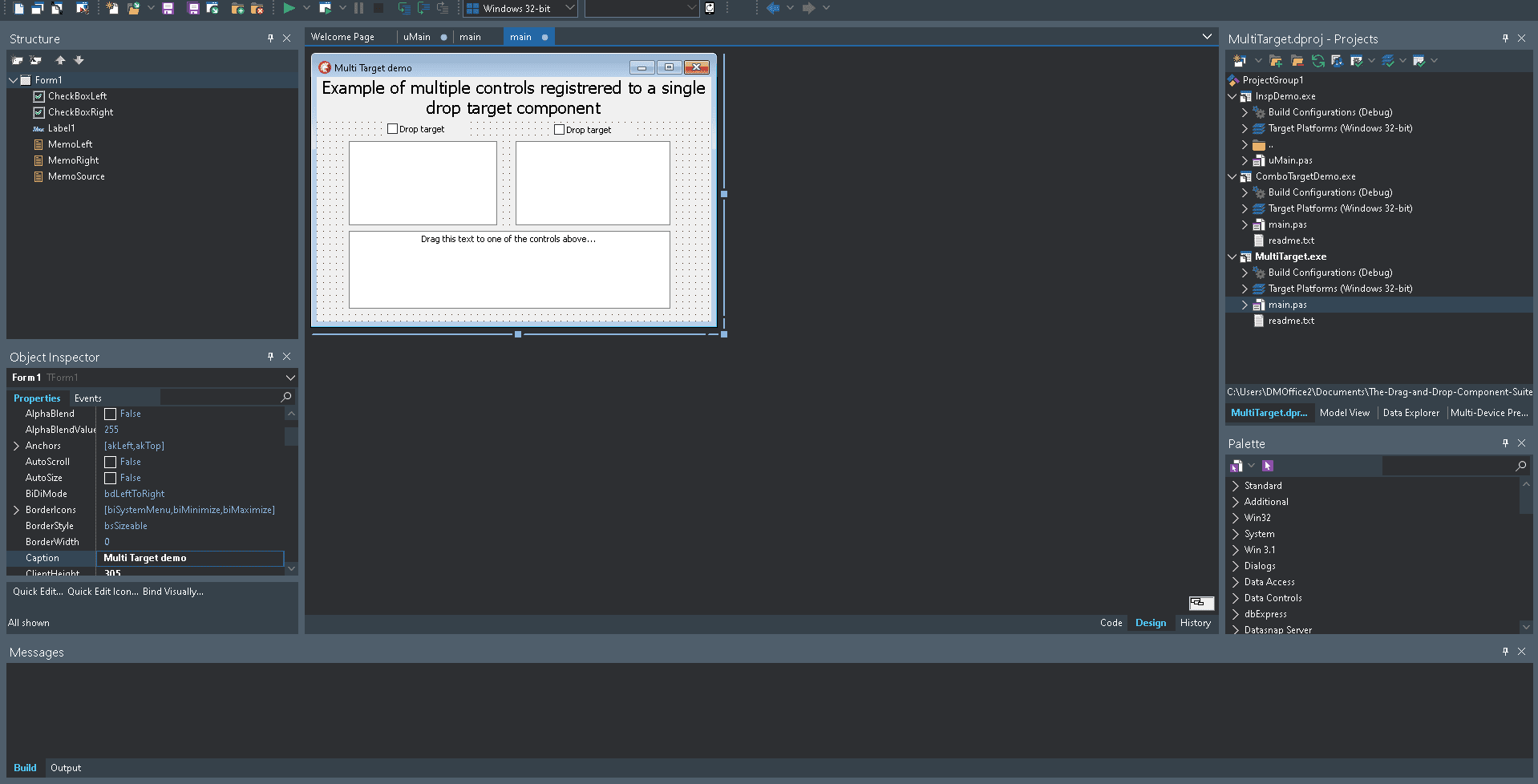Click the Object Inspector search magnifier icon
The height and width of the screenshot is (784, 1538).
[x=286, y=397]
